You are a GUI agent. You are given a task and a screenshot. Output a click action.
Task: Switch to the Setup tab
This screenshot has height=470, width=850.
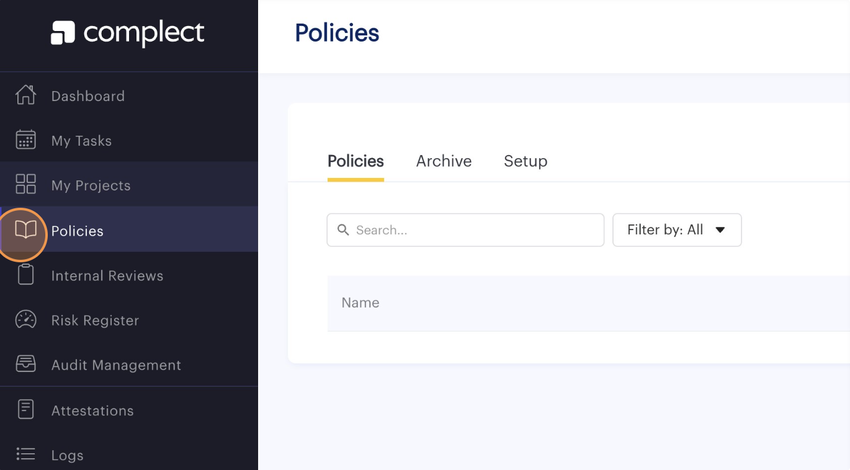point(525,161)
